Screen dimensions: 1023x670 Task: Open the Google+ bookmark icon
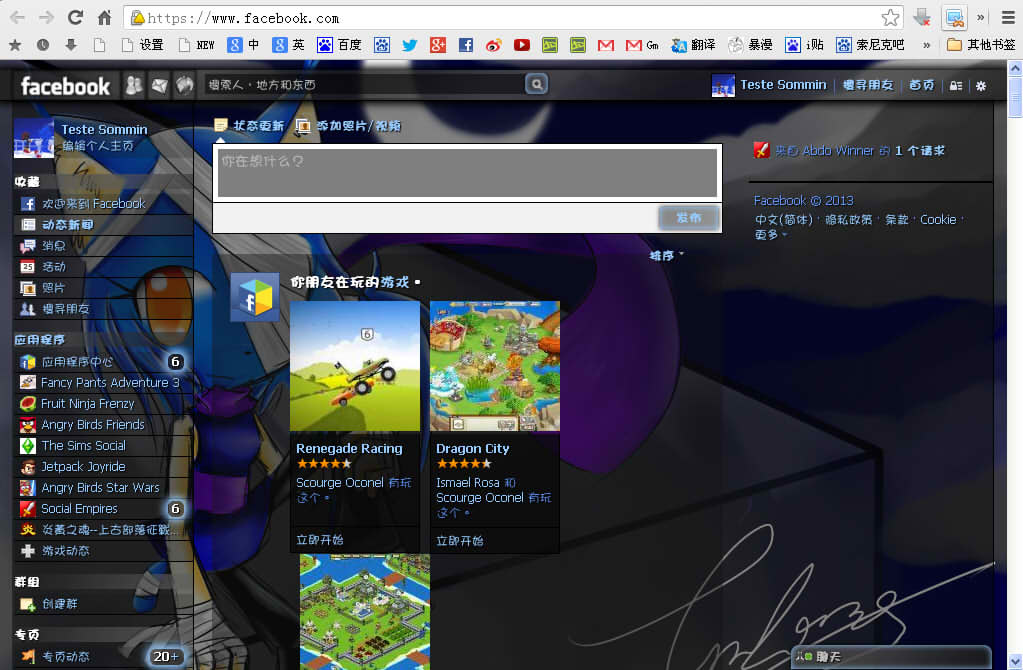pyautogui.click(x=438, y=45)
